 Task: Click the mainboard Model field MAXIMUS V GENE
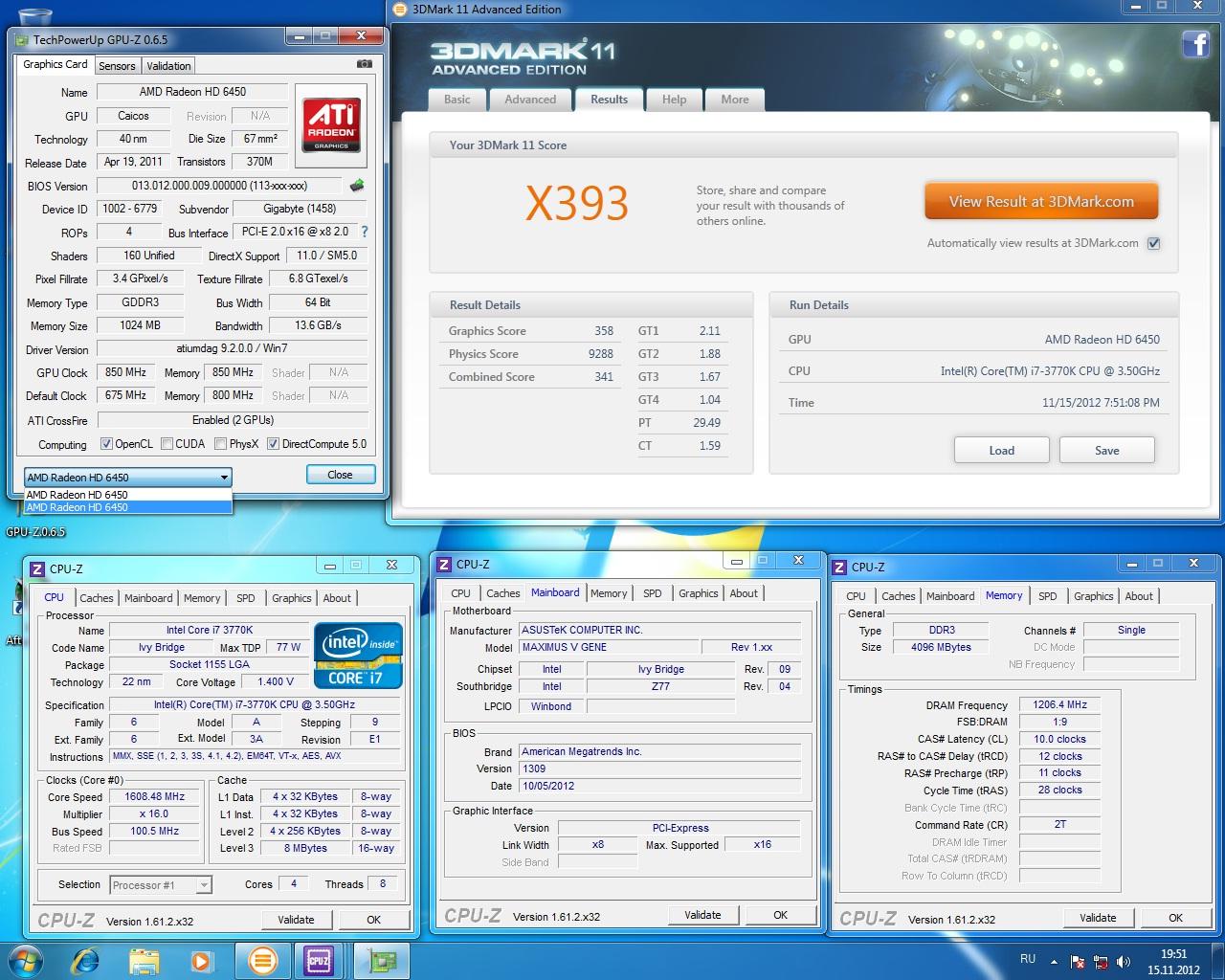pyautogui.click(x=609, y=647)
